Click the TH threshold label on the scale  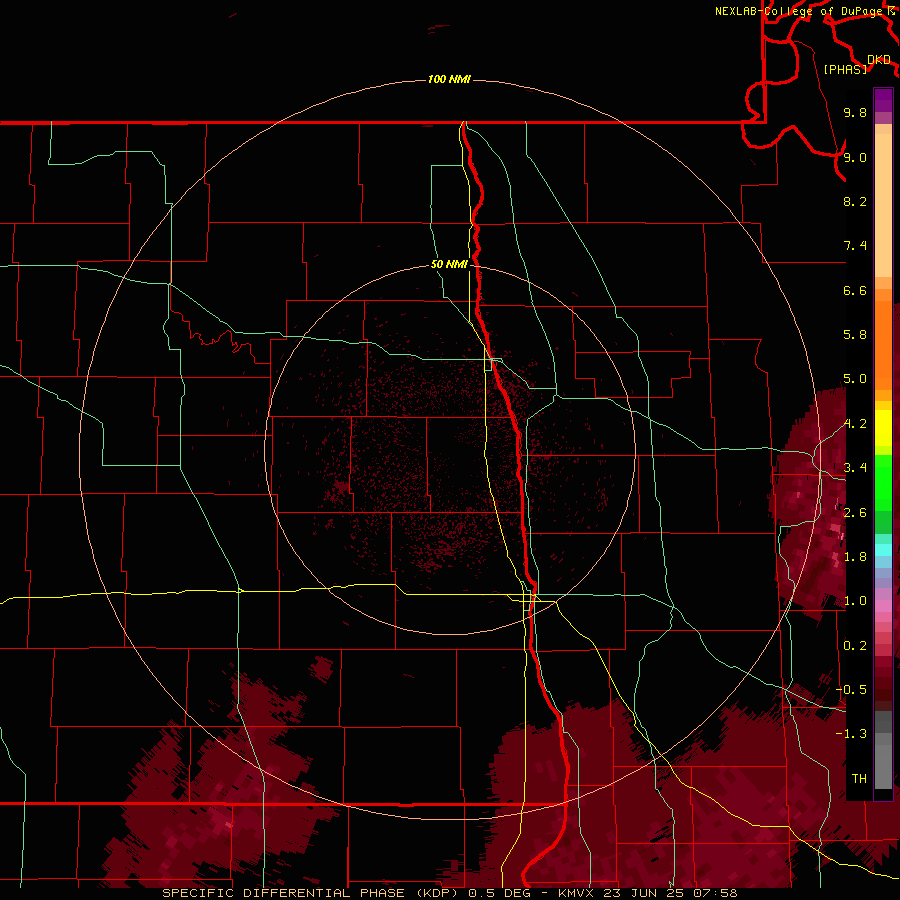[x=859, y=779]
